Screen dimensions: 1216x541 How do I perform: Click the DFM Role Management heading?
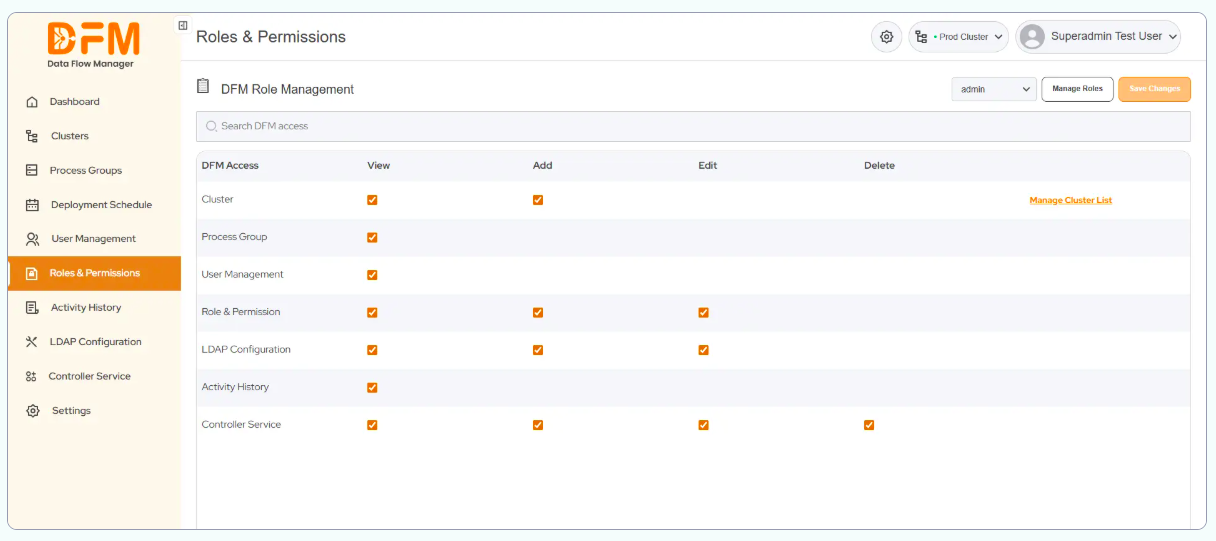[287, 89]
